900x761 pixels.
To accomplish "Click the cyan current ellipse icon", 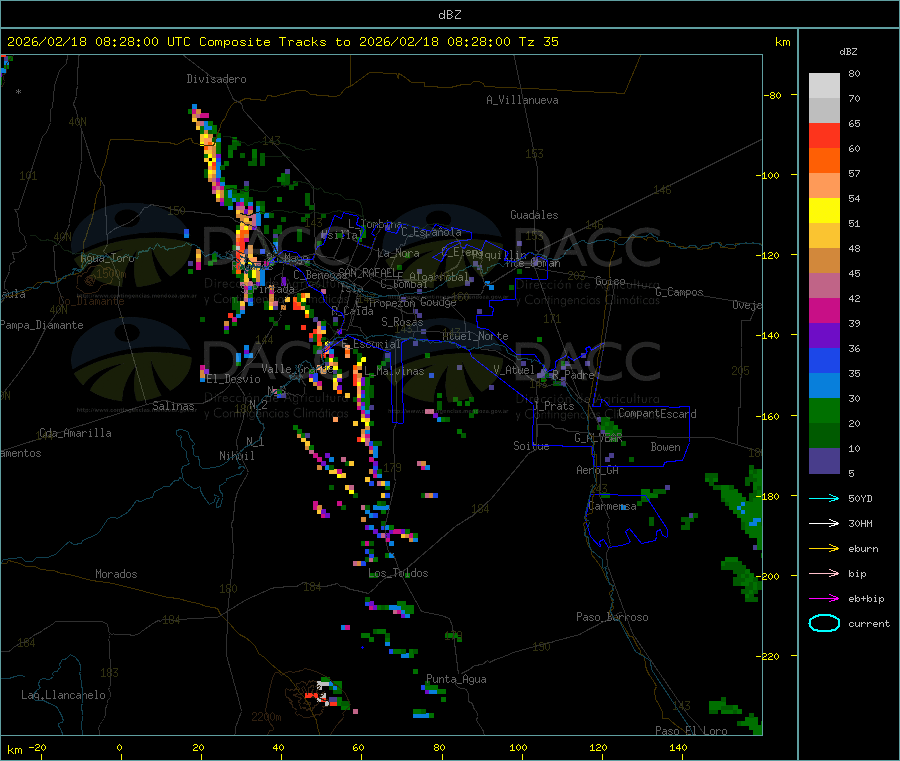I will click(824, 623).
